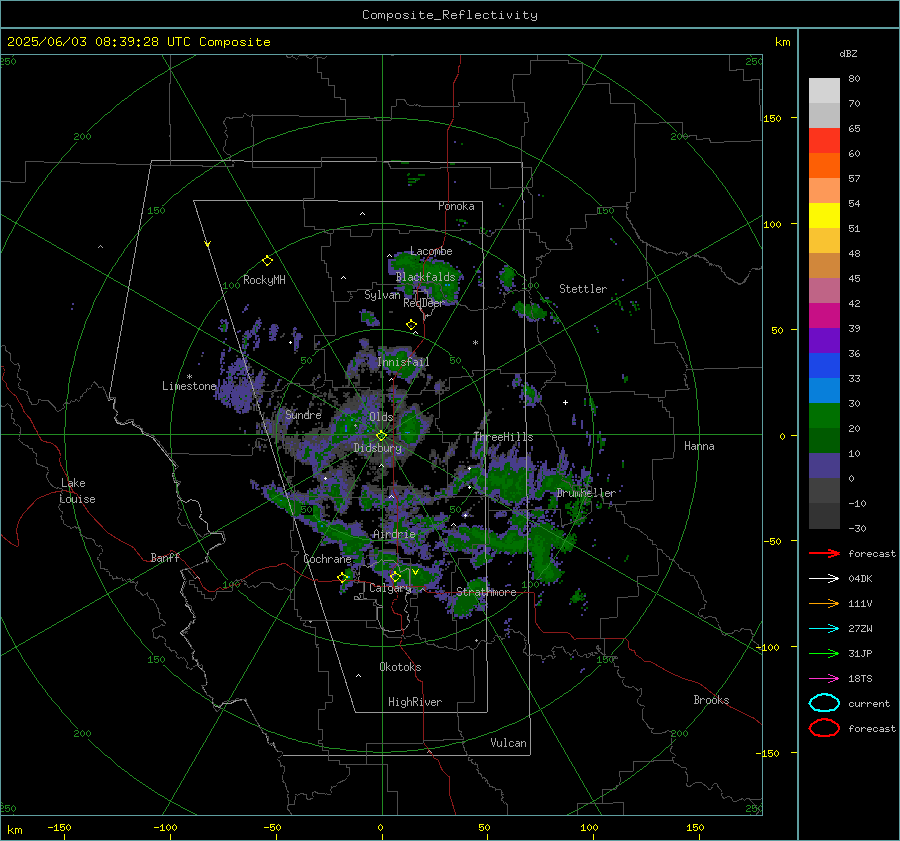
Task: Select the bright yellow 51–54 dBZ swatch
Action: pos(824,216)
